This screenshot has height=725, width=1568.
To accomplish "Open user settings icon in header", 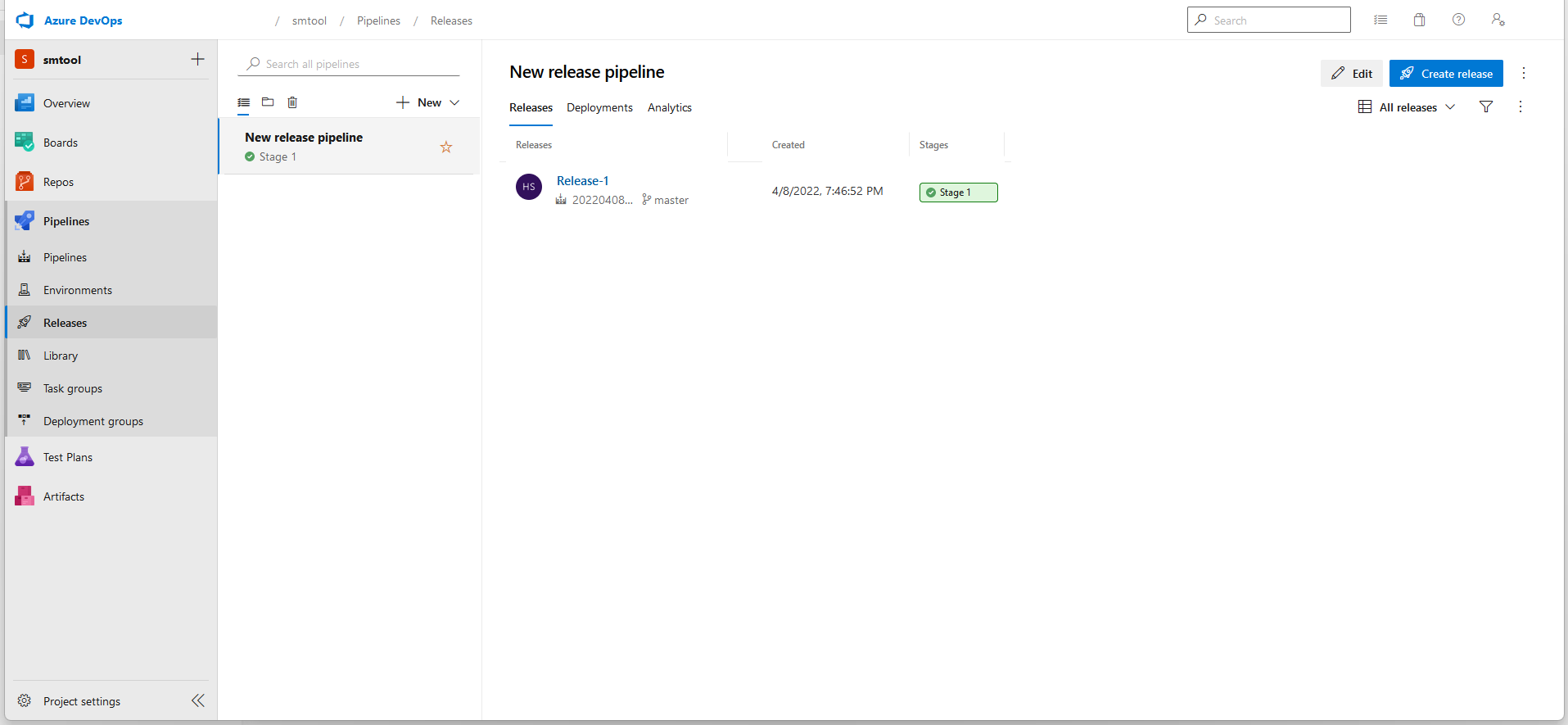I will point(1498,20).
